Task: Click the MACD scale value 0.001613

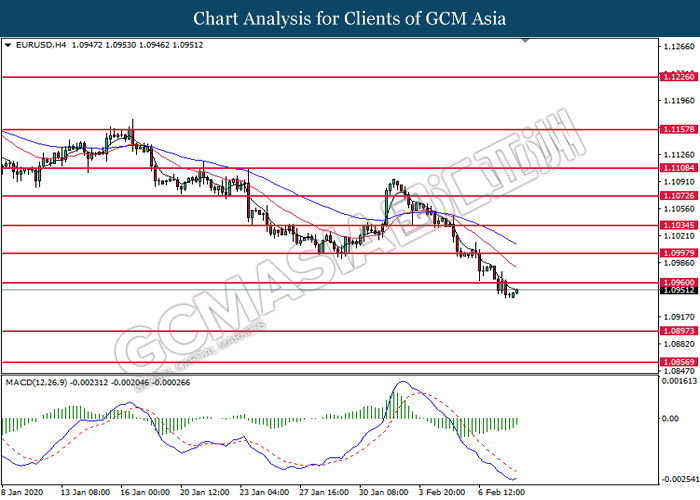Action: pos(679,381)
